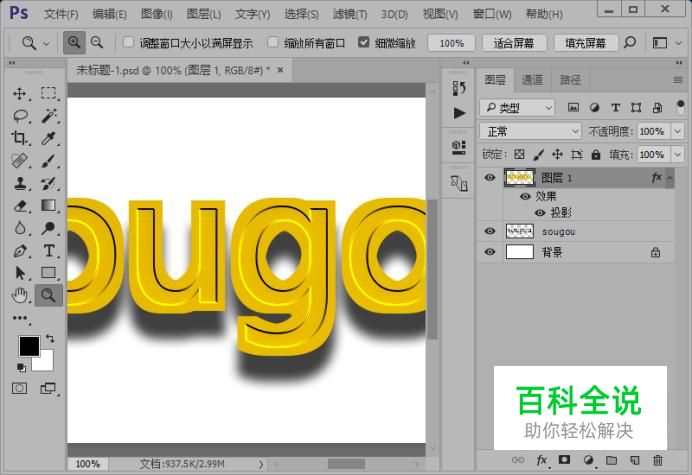The height and width of the screenshot is (475, 692).
Task: Click the zoom-out mode icon
Action: click(x=97, y=42)
